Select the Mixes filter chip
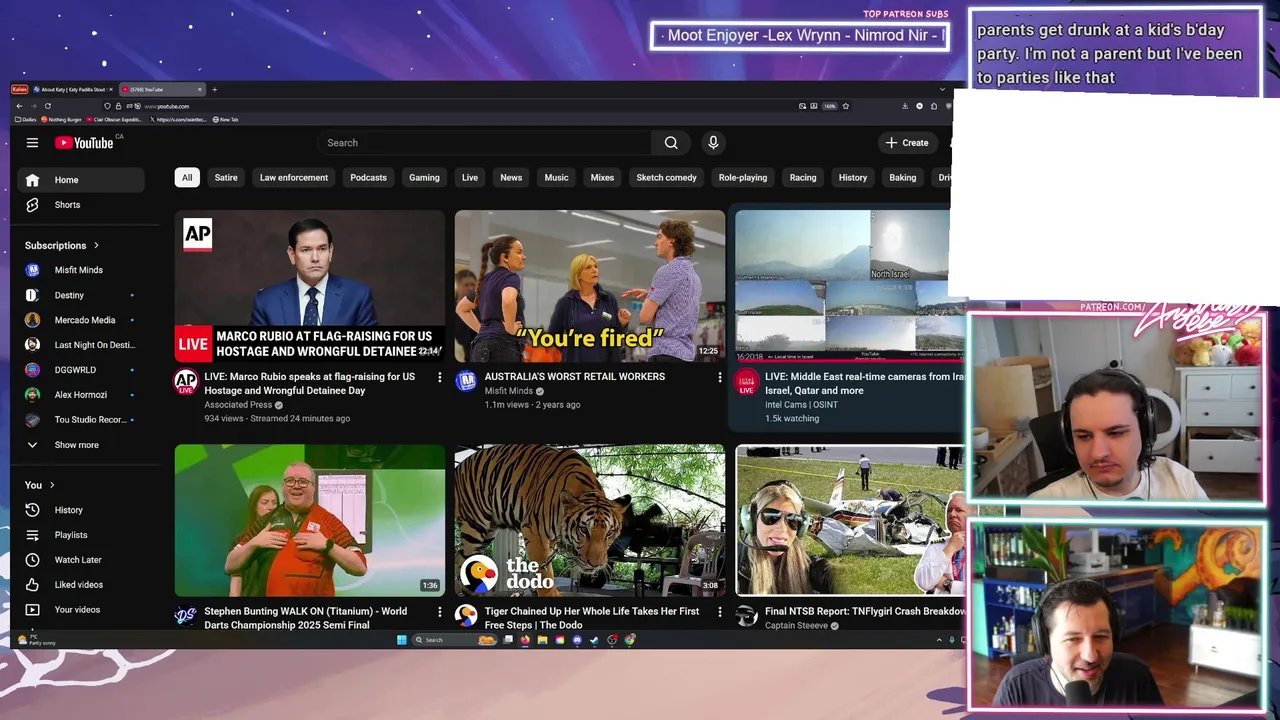The image size is (1280, 720). tap(602, 177)
